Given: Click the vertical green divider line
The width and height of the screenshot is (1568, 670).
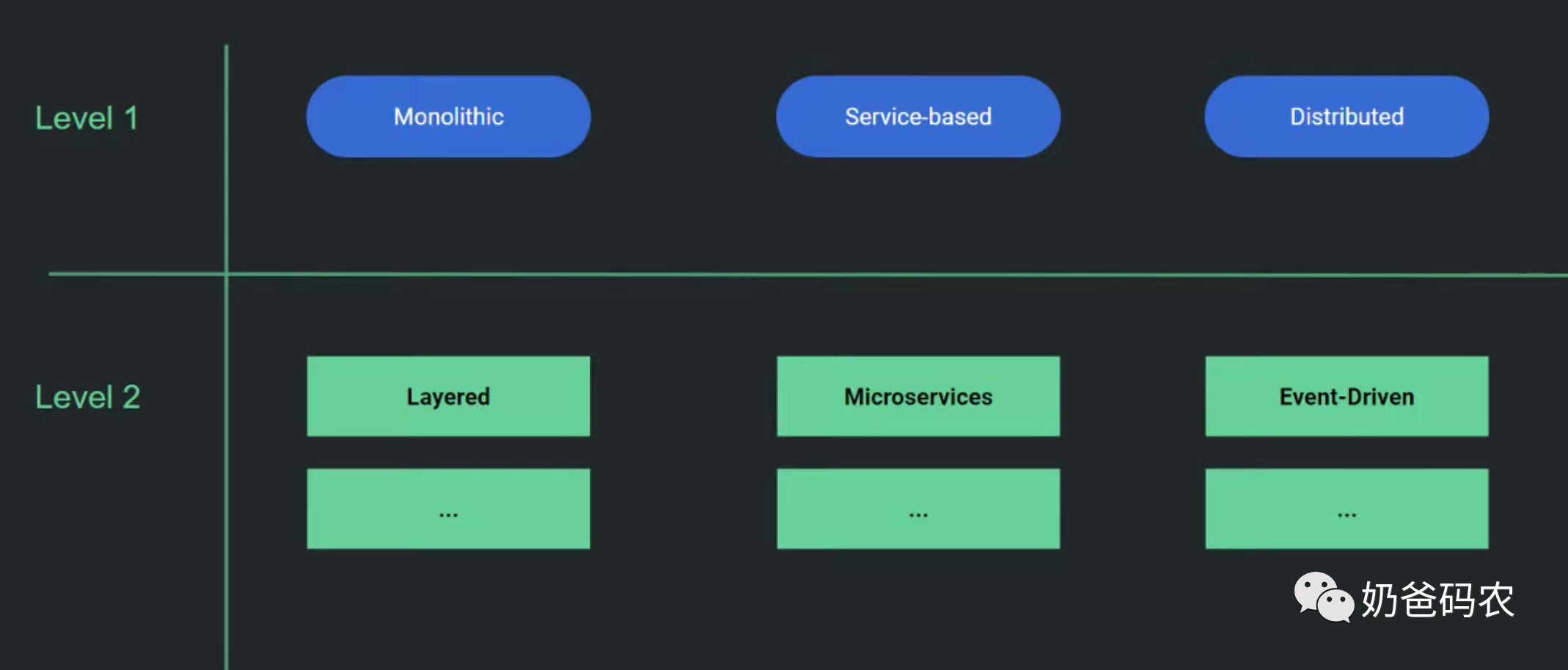Looking at the screenshot, I should (226, 357).
